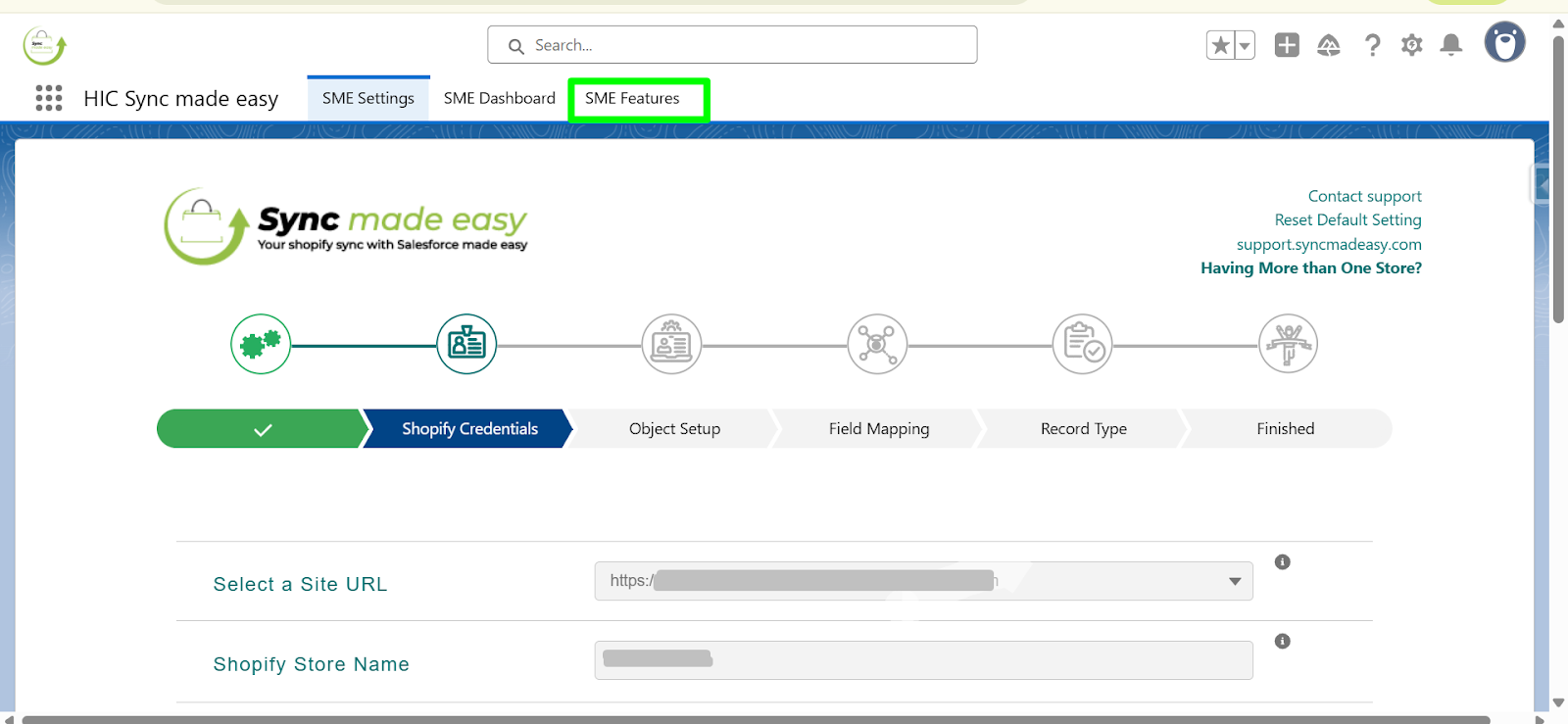Click the Shopify Store Name input field

pyautogui.click(x=923, y=660)
